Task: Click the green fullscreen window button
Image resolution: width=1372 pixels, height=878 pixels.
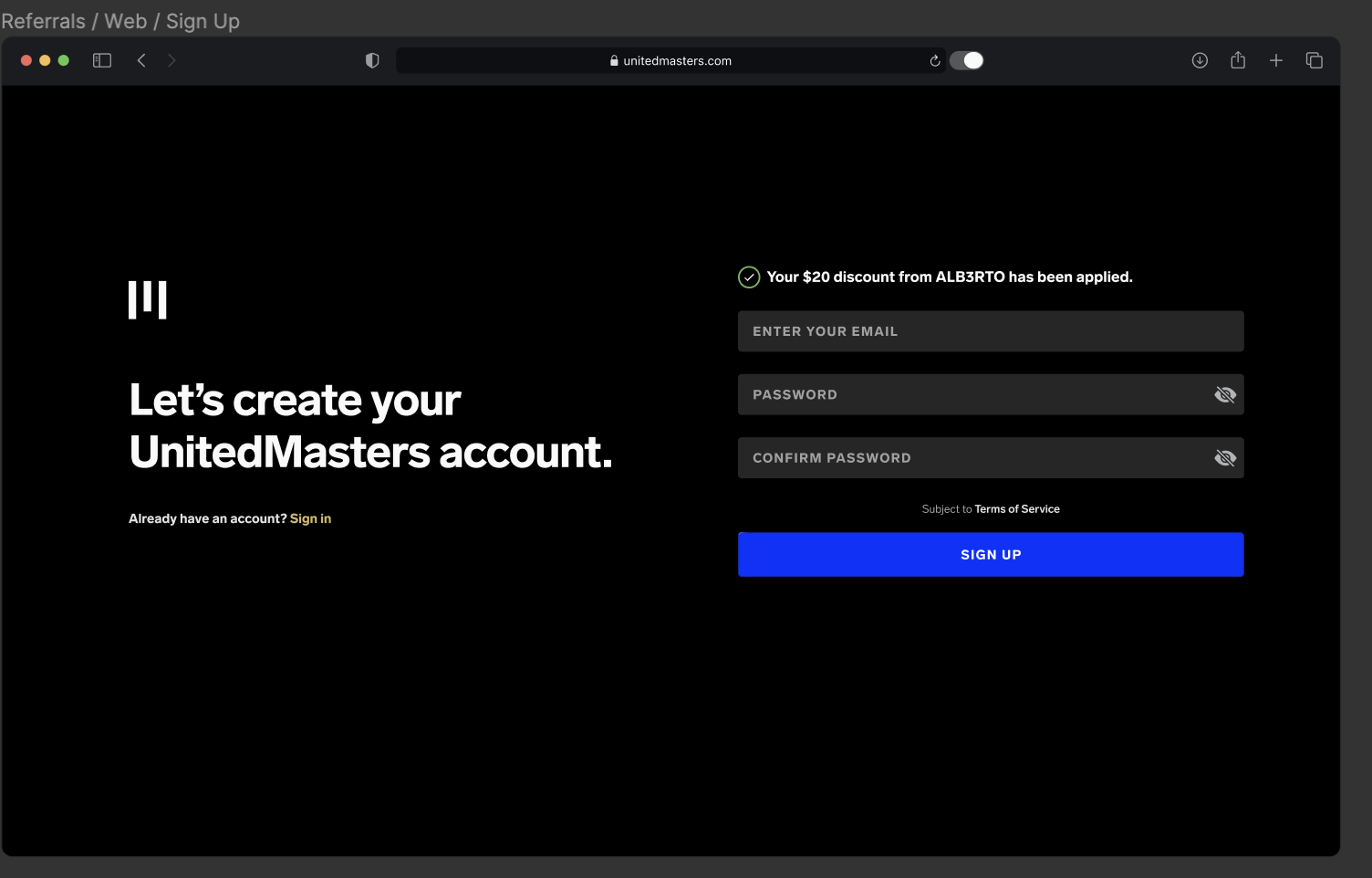Action: [x=64, y=60]
